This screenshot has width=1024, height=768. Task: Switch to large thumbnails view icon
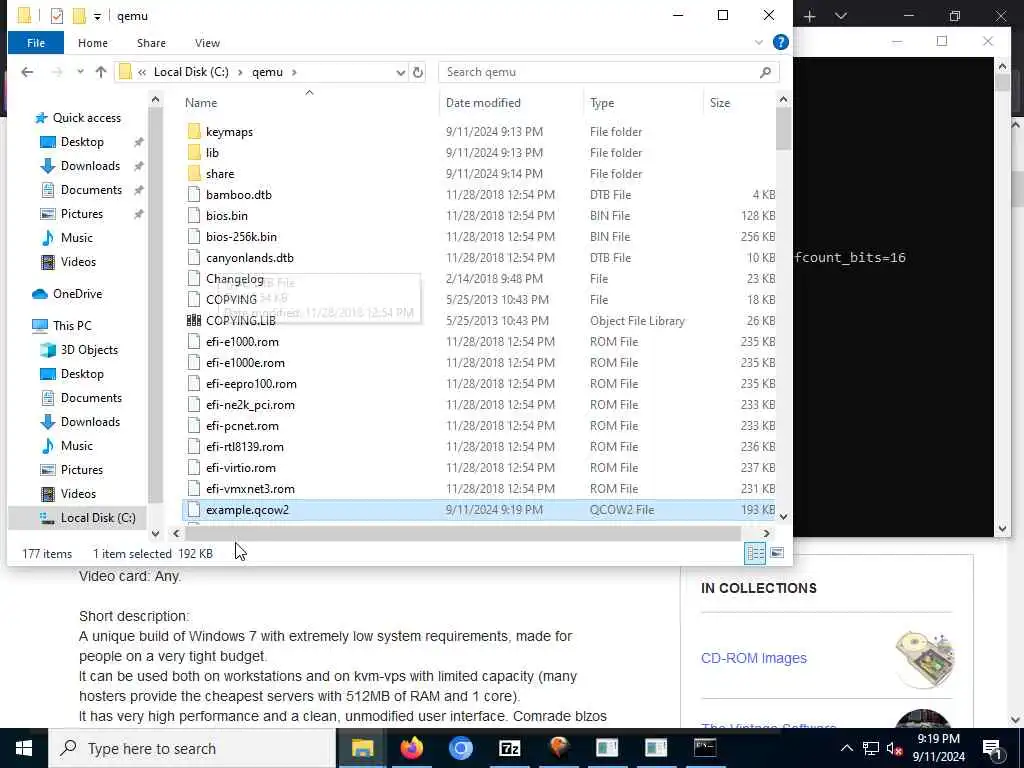[x=776, y=553]
